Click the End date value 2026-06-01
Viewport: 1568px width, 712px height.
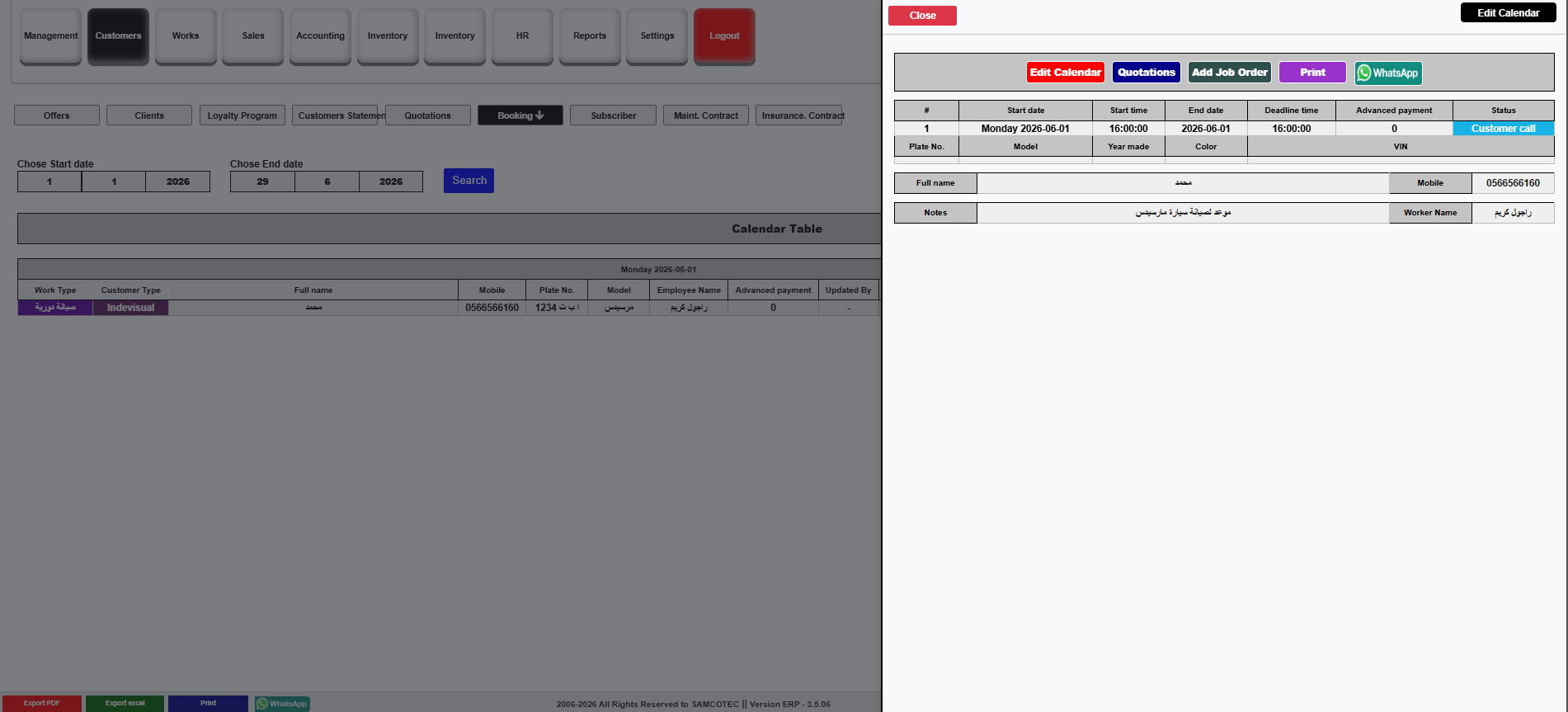tap(1205, 129)
